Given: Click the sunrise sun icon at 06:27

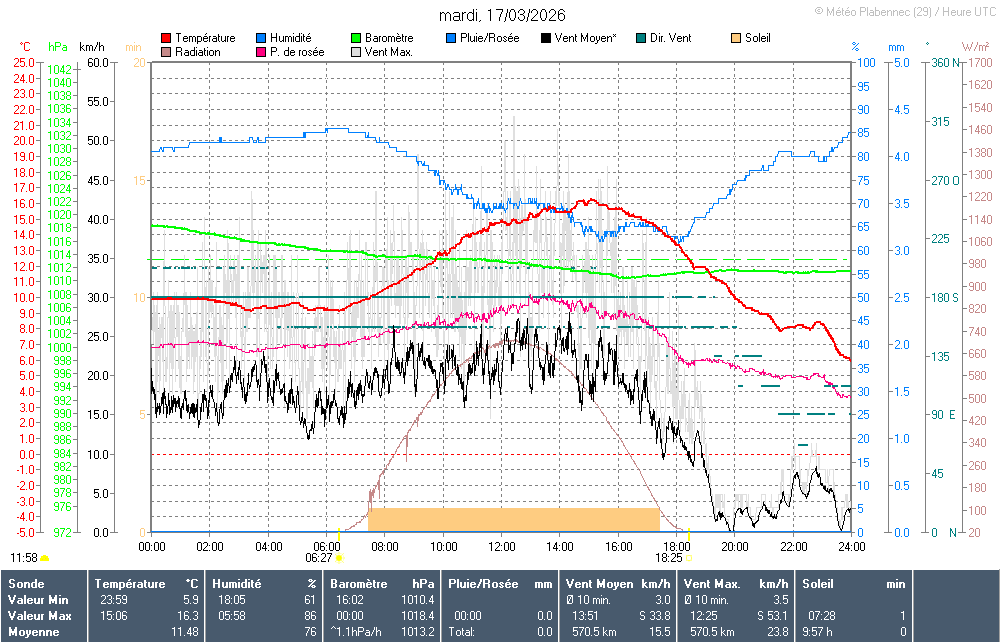Looking at the screenshot, I should (339, 558).
